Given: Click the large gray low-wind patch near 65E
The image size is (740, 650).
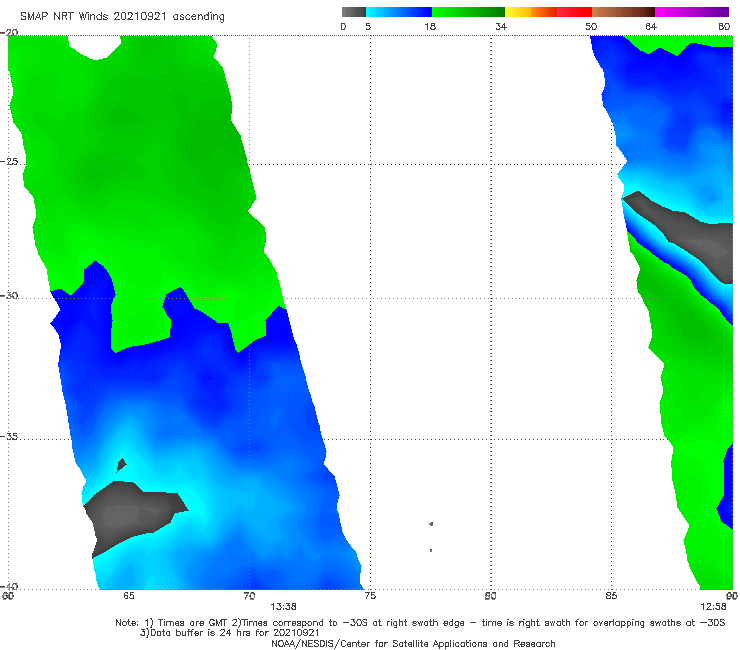Looking at the screenshot, I should (x=130, y=515).
